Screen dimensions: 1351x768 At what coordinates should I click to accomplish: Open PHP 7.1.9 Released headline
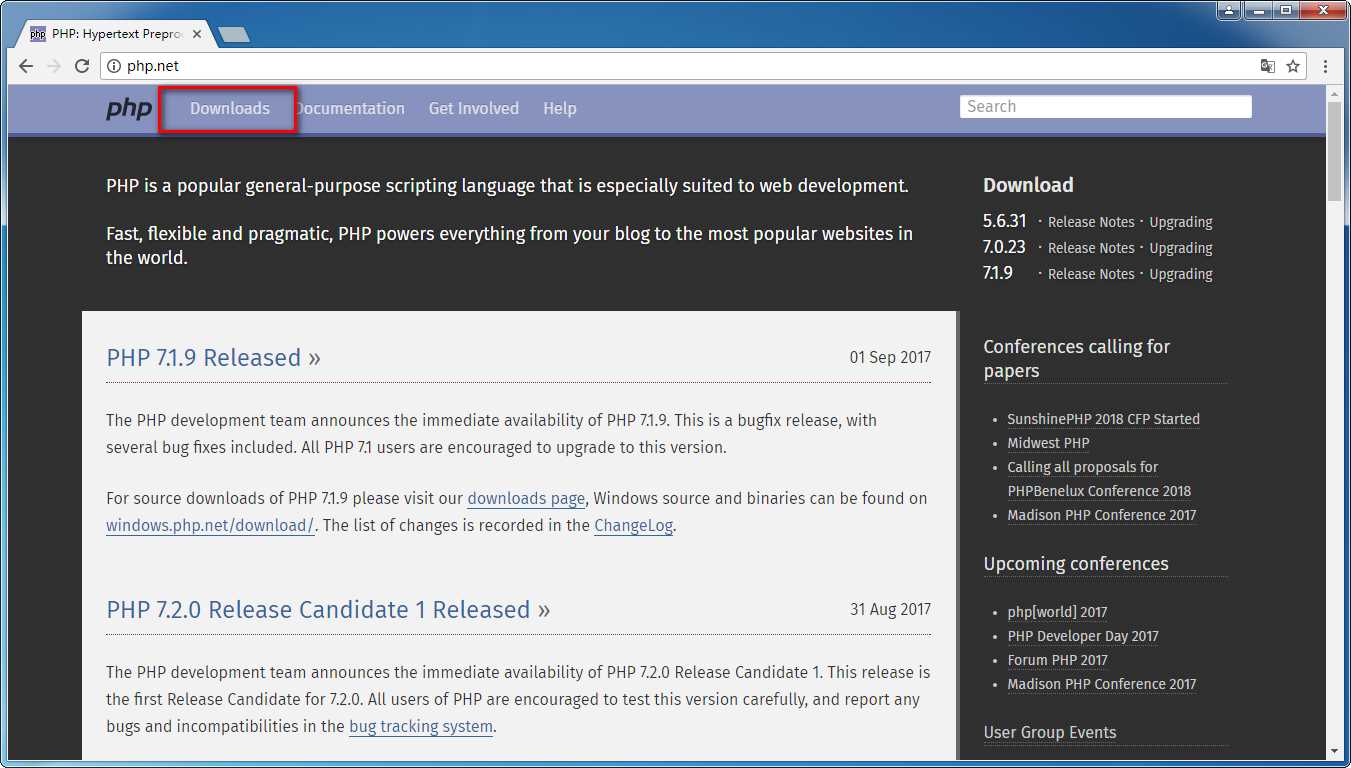[213, 358]
